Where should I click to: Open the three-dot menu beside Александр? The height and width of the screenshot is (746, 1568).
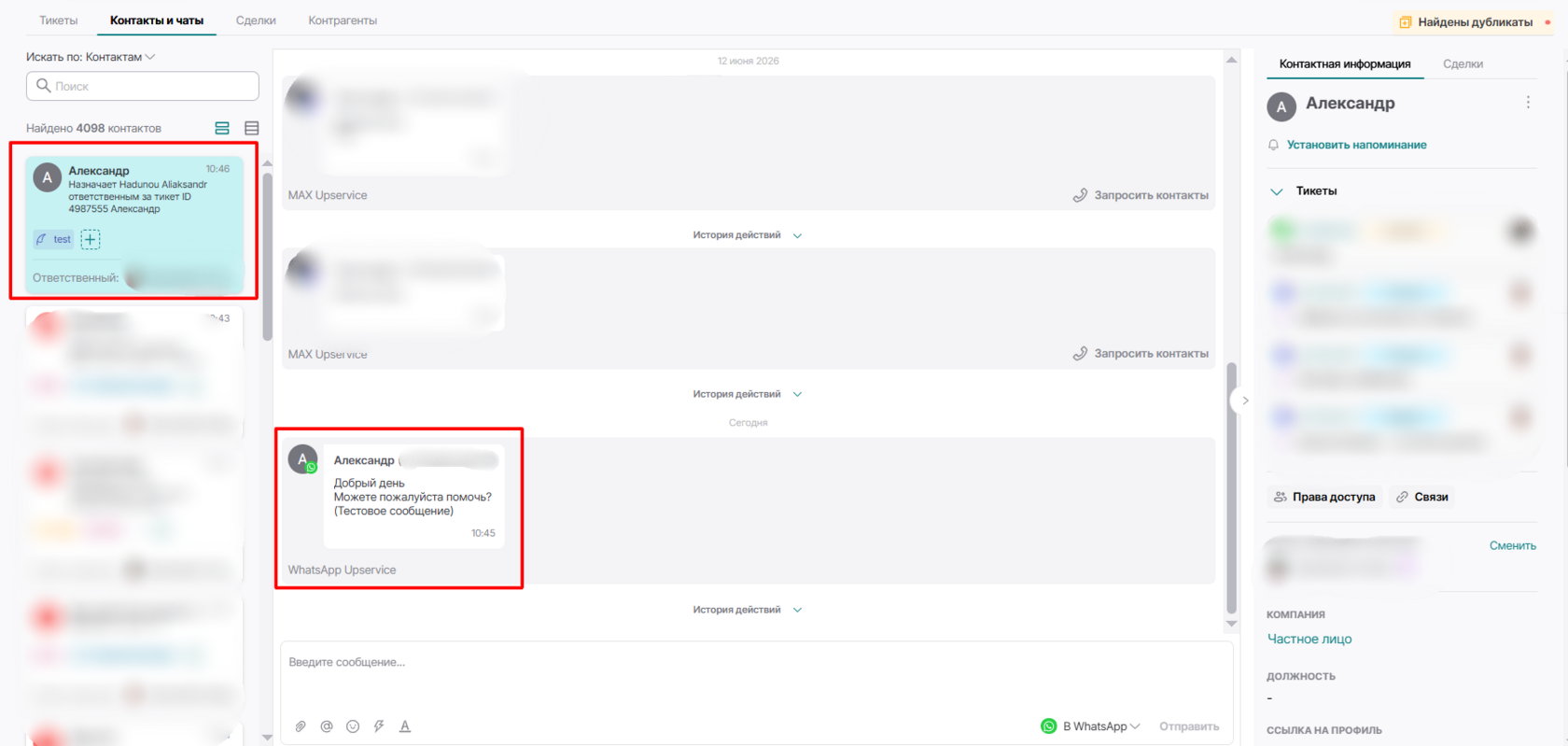coord(1528,103)
